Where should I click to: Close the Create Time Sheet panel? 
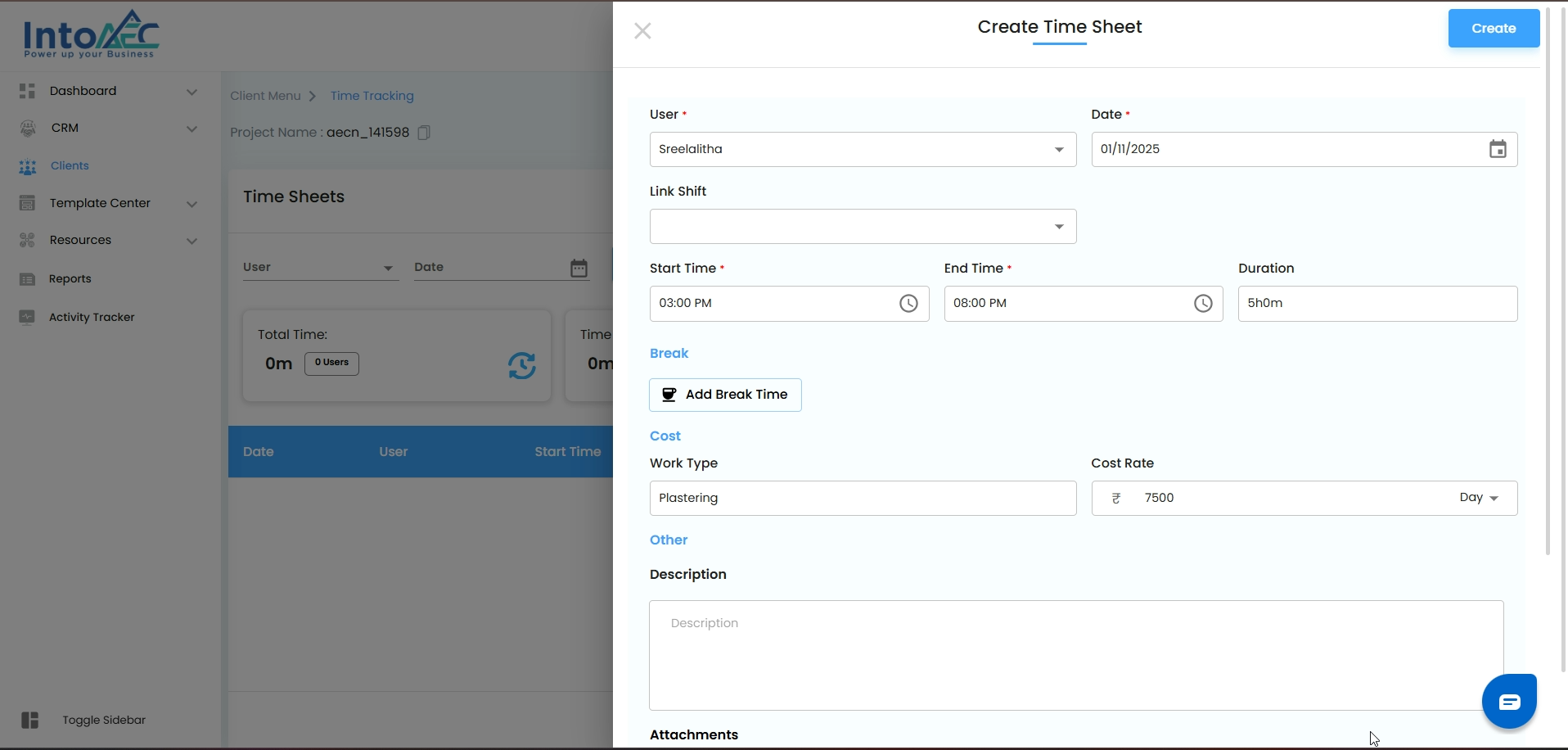click(x=642, y=31)
